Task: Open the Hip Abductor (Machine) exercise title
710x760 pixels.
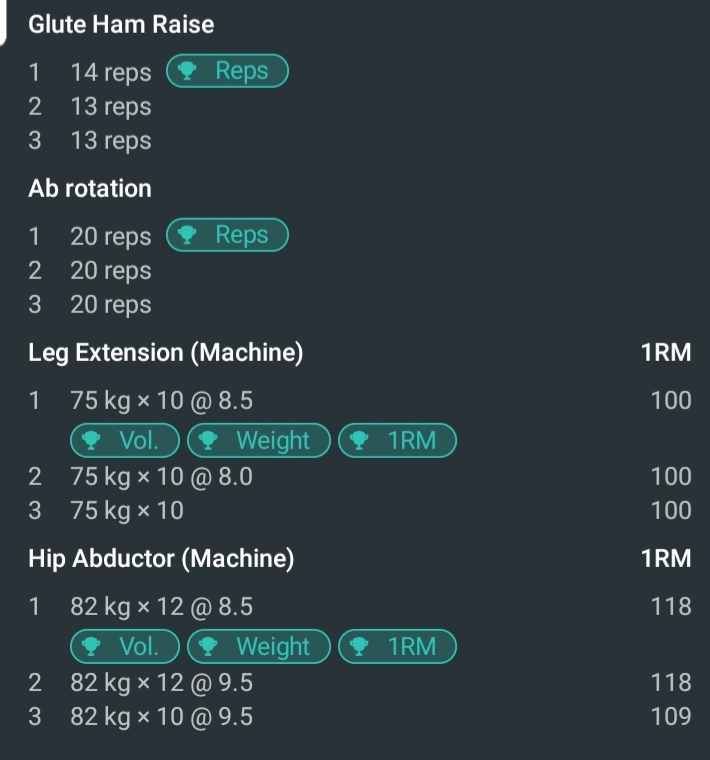Action: tap(161, 559)
